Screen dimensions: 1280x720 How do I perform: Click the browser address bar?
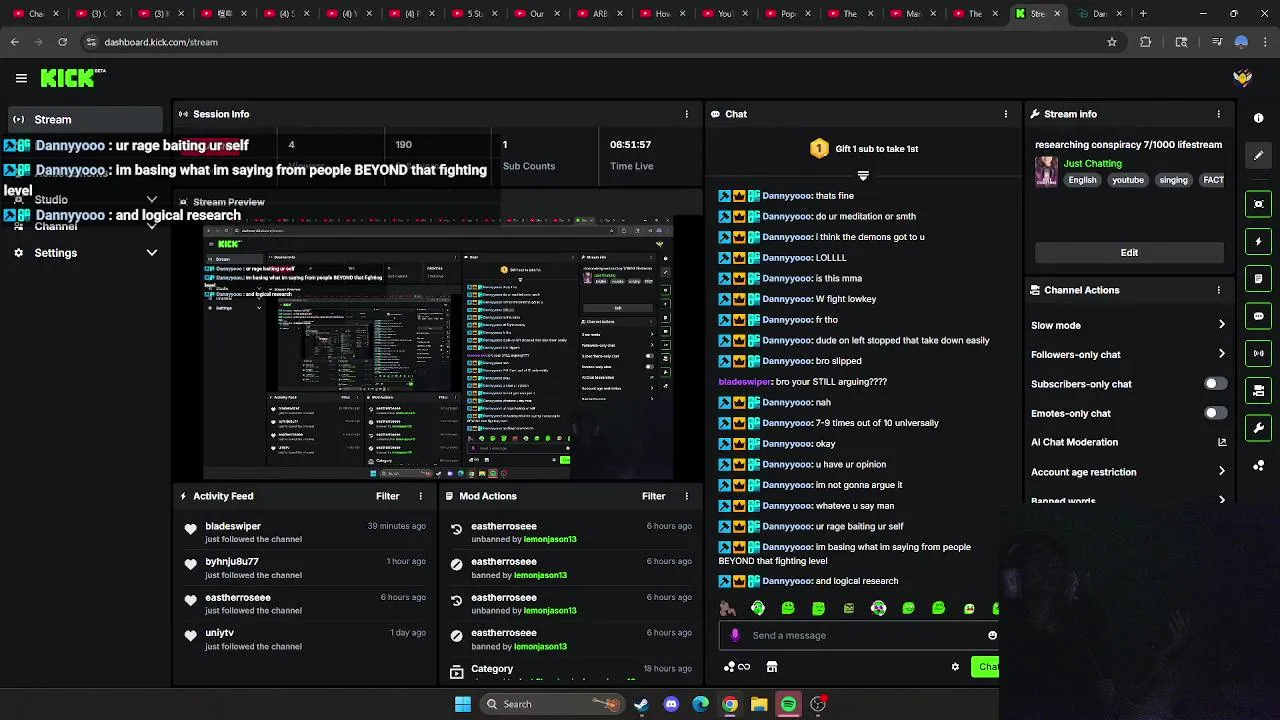click(590, 42)
